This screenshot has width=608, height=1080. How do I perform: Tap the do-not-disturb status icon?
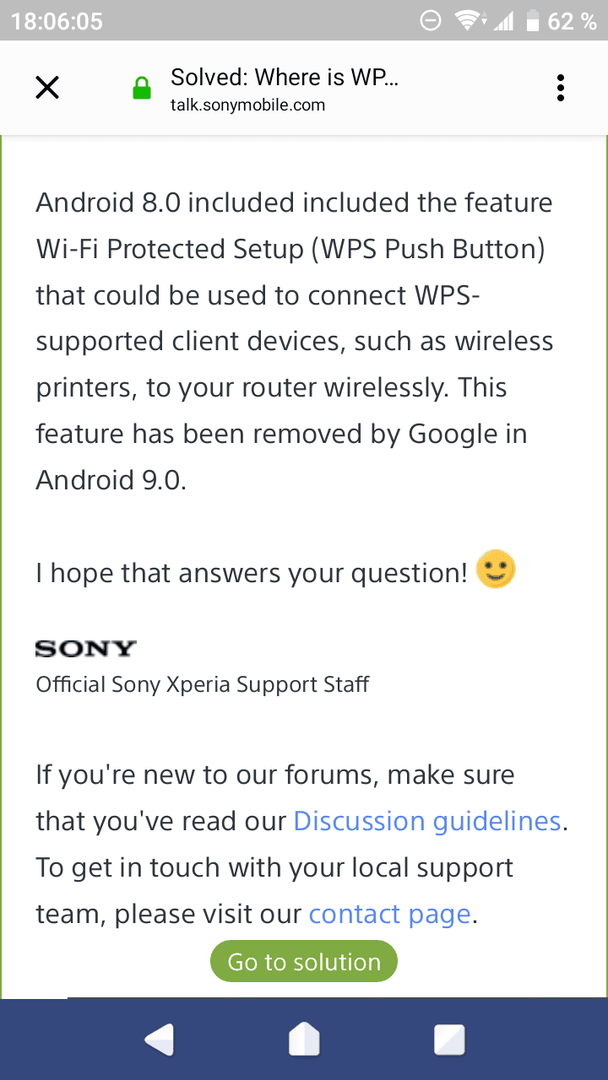point(430,21)
